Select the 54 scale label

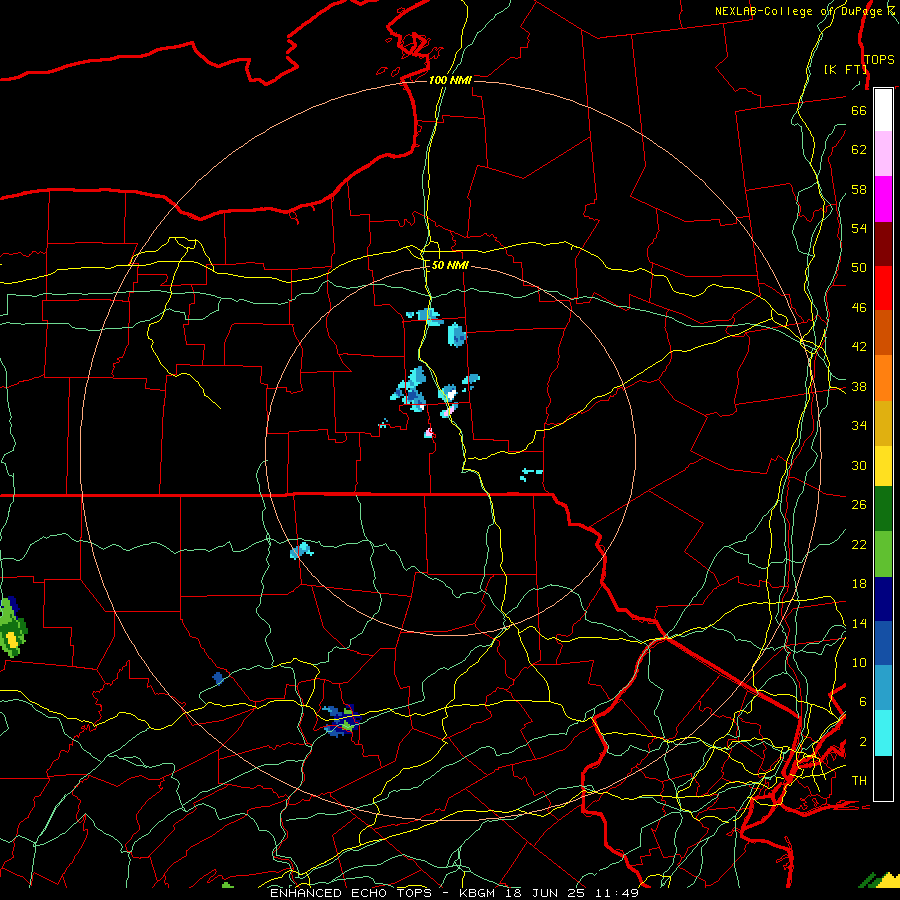pyautogui.click(x=859, y=228)
